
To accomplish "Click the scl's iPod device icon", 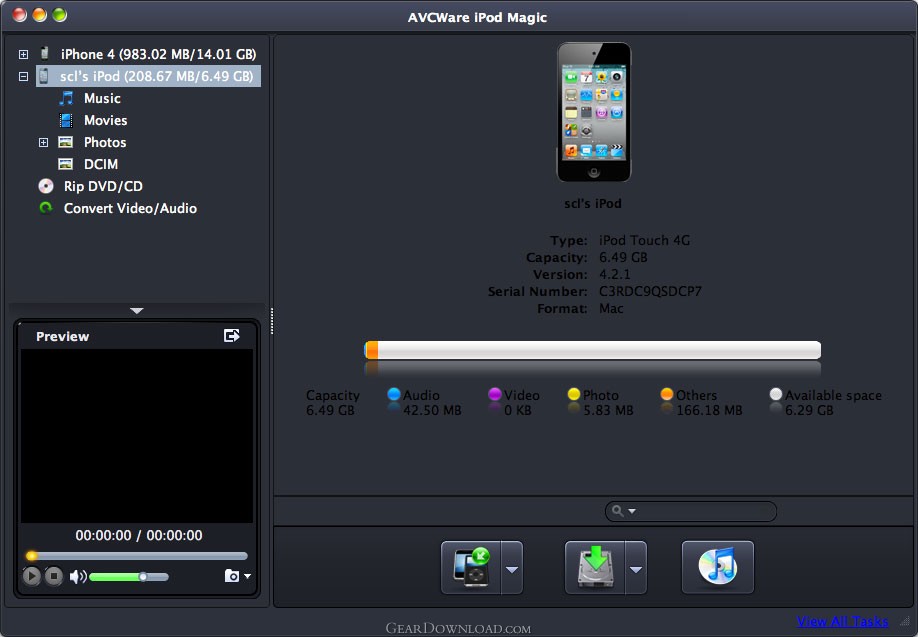I will tap(44, 76).
